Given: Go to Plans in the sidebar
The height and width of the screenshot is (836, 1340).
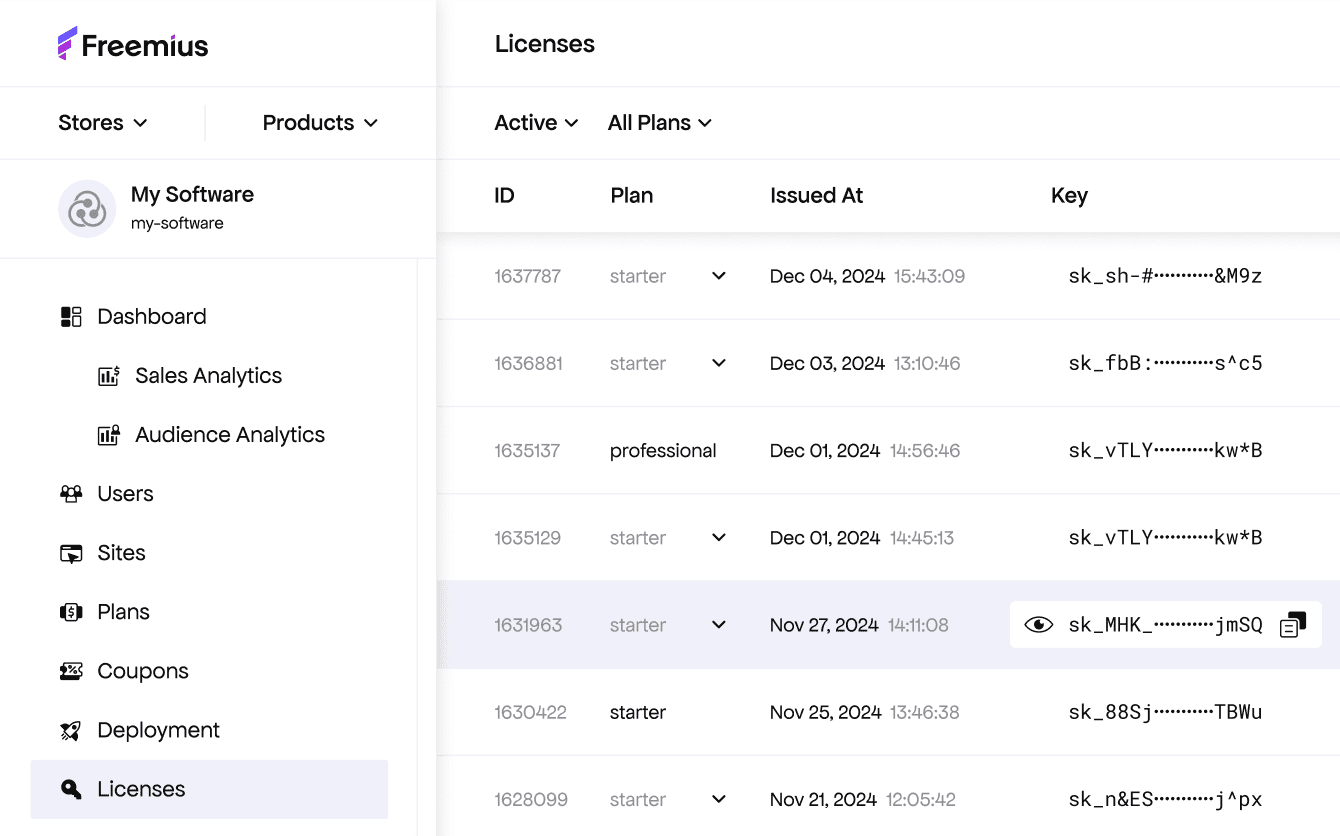Looking at the screenshot, I should pos(123,612).
